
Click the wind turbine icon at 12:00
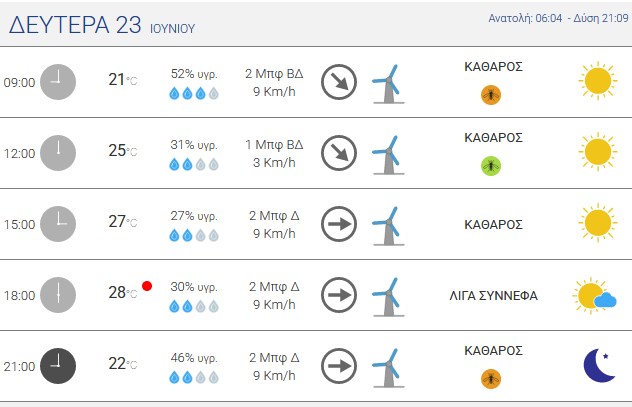388,155
